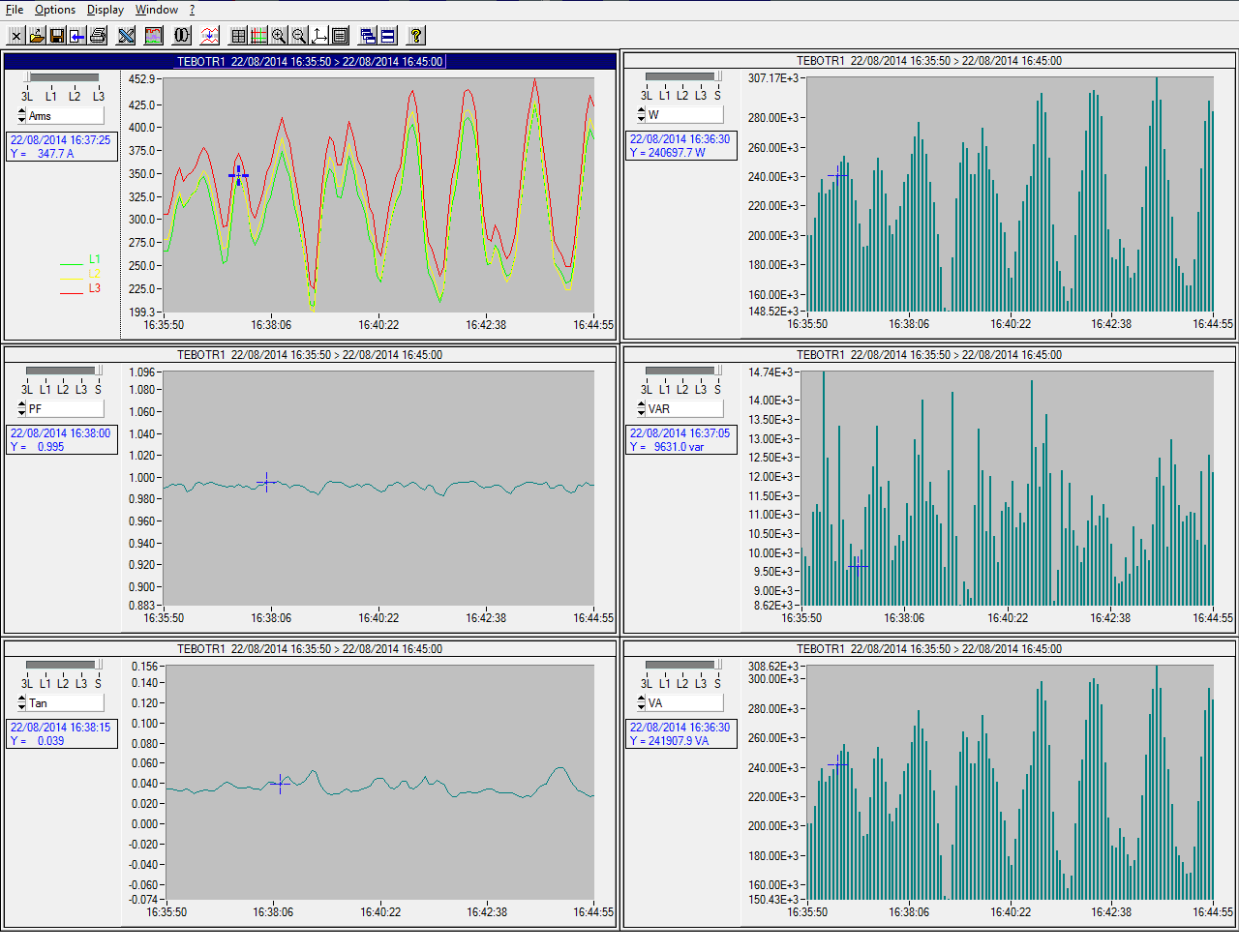
Task: Click the readout 'Y = 0.995'
Action: coord(38,447)
